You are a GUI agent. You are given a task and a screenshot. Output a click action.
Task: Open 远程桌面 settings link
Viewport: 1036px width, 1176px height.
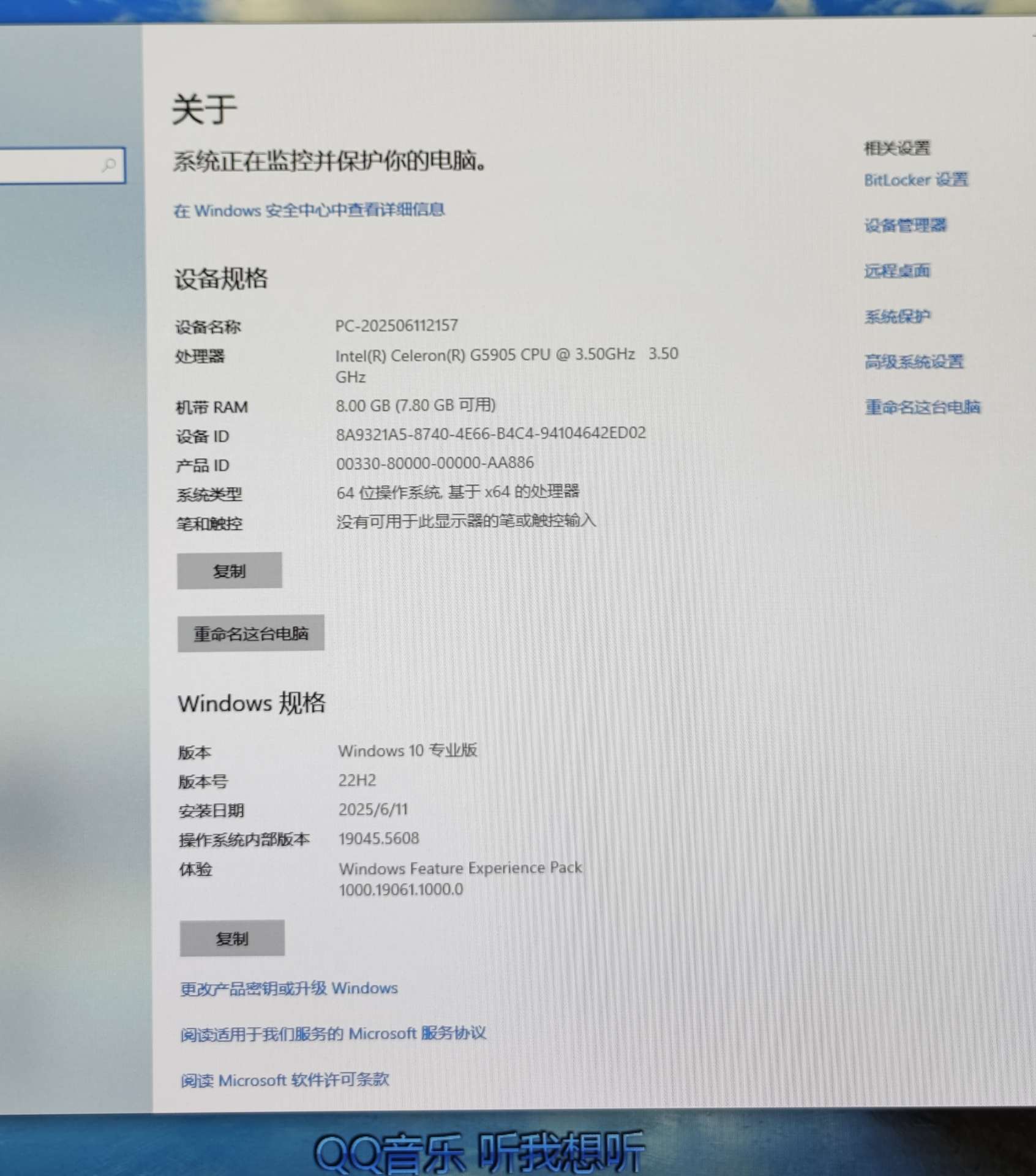coord(897,271)
